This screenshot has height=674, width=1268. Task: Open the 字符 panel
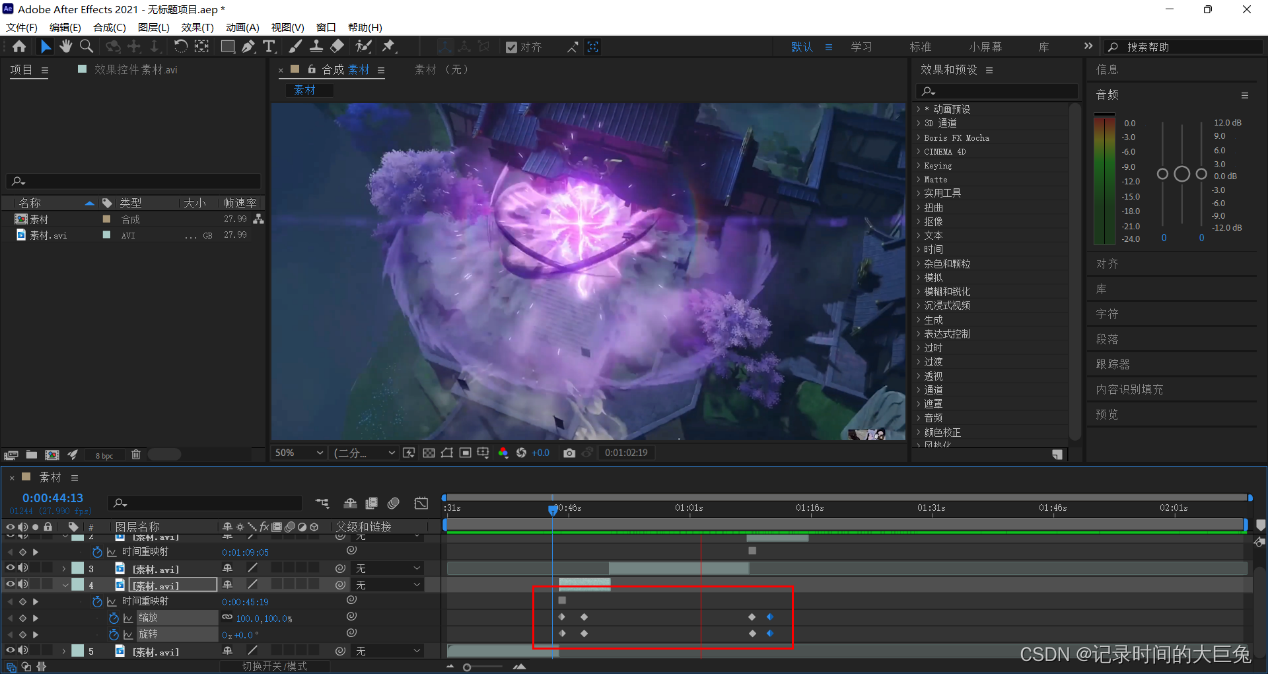(1107, 314)
